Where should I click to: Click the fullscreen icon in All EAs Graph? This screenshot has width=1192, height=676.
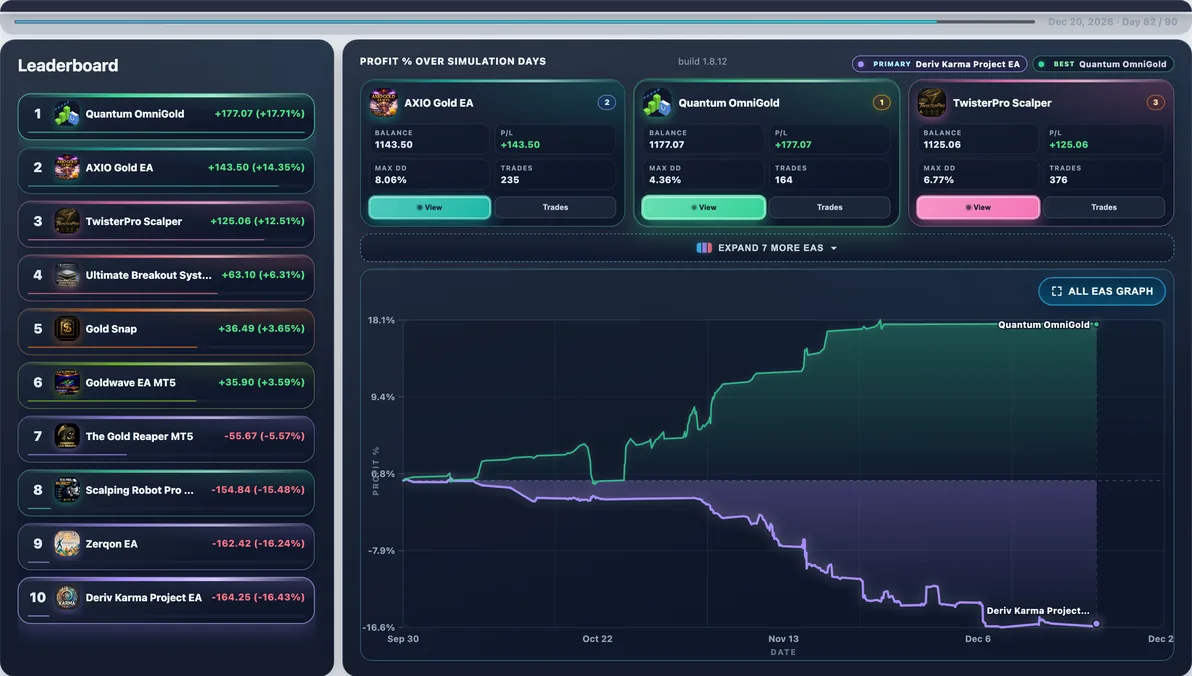pos(1057,291)
